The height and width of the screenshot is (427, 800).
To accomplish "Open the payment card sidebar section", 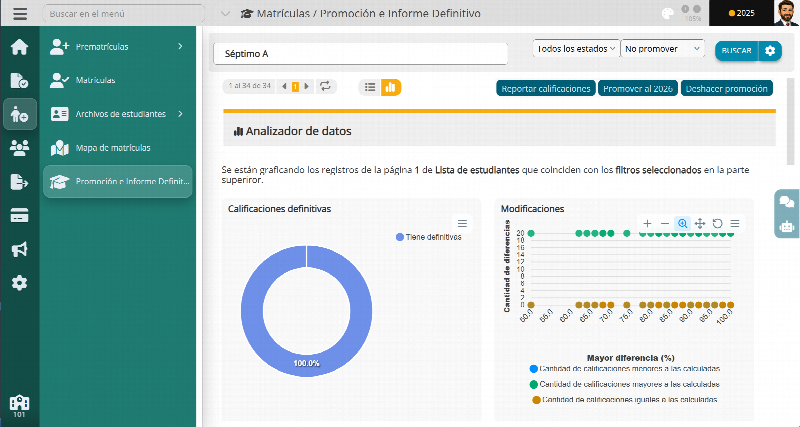I will pos(19,216).
